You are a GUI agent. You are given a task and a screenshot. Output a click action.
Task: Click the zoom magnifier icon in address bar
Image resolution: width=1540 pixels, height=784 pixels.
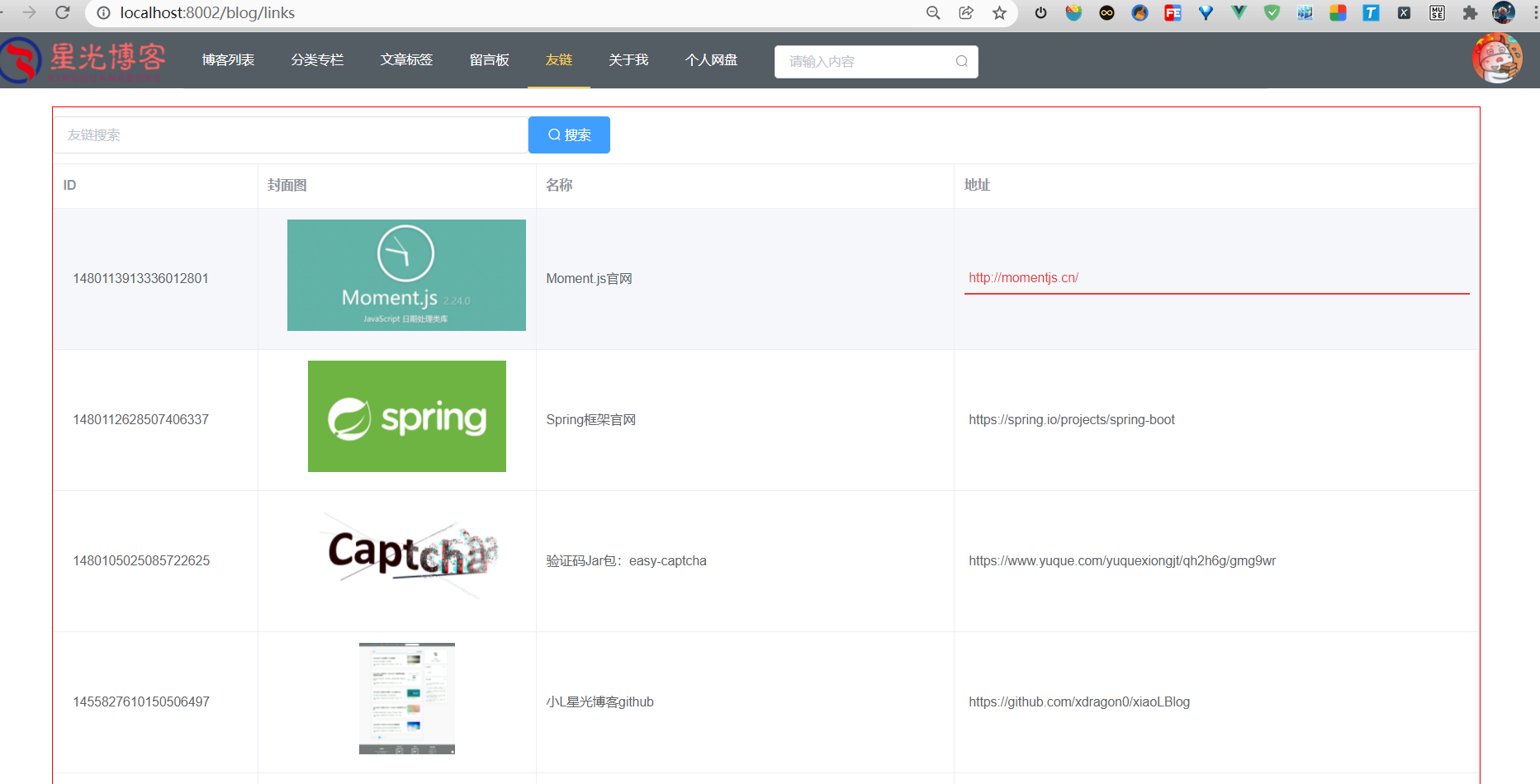[933, 12]
